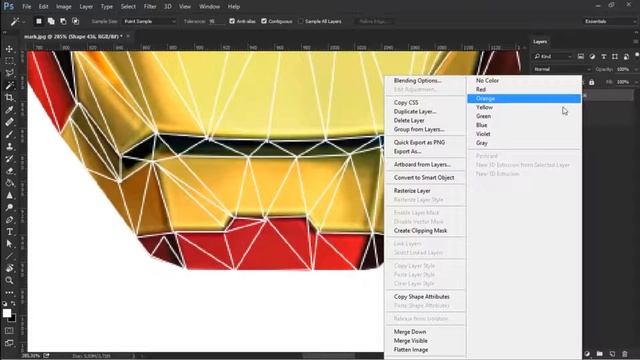Choose Quick Export as PNG
The image size is (640, 360).
[419, 142]
